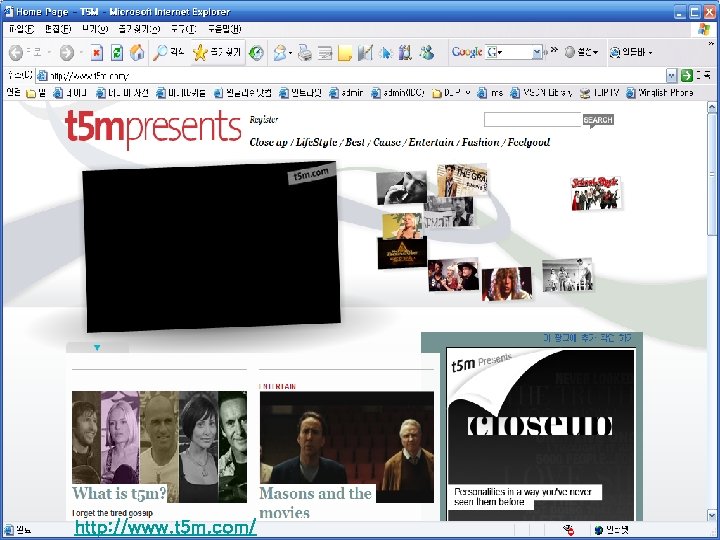
Task: Click the Internet zone globe in status bar
Action: (598, 530)
